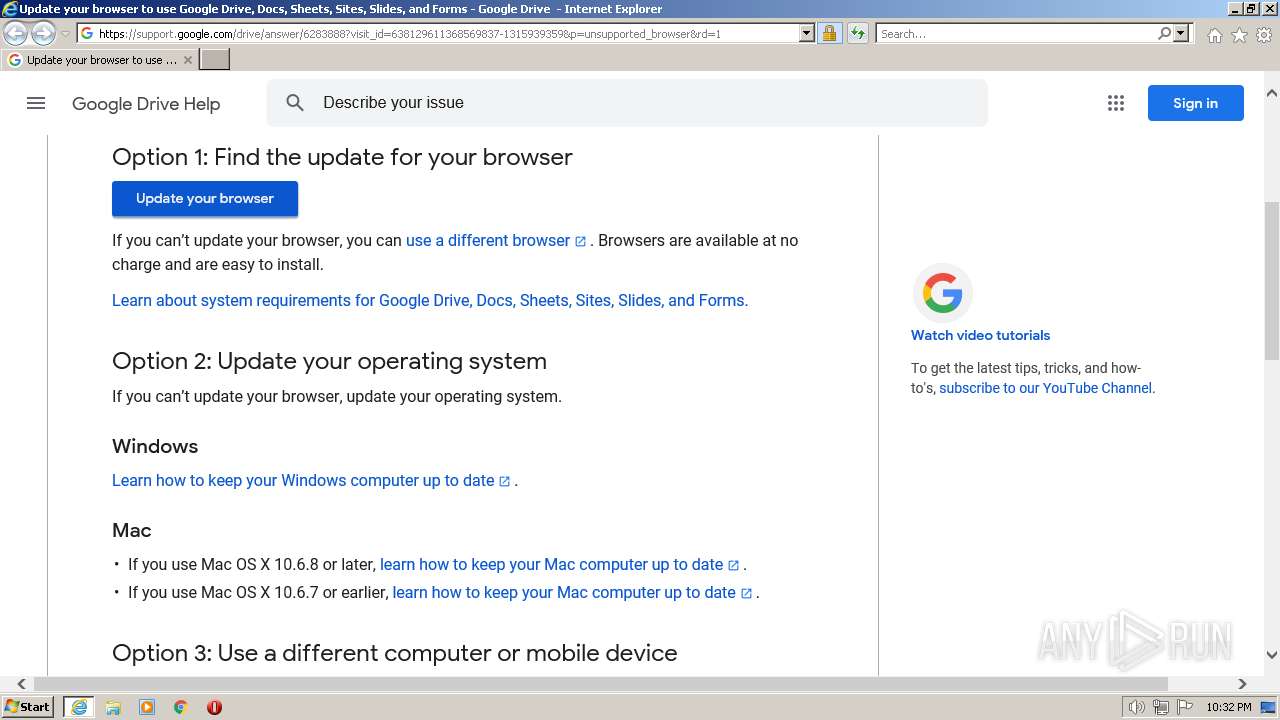
Task: Open the red Opera taskbar icon
Action: point(214,707)
